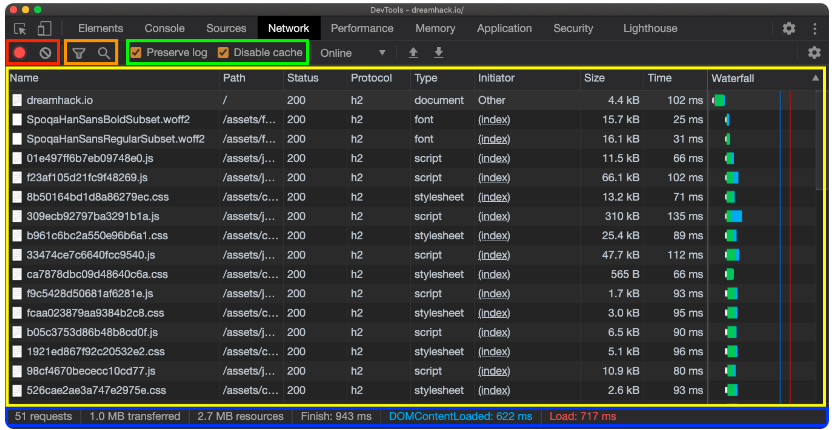Click the (index) initiator link for f23af105d21fc9f48269.js
This screenshot has width=835, height=430.
tap(494, 177)
